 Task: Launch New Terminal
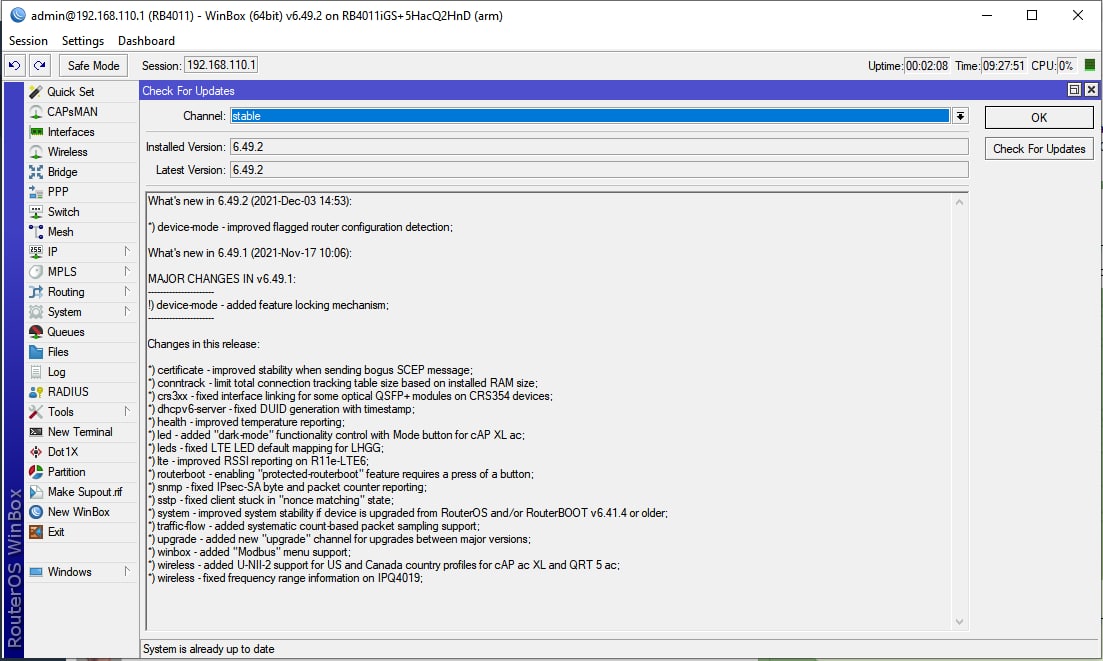(x=81, y=432)
